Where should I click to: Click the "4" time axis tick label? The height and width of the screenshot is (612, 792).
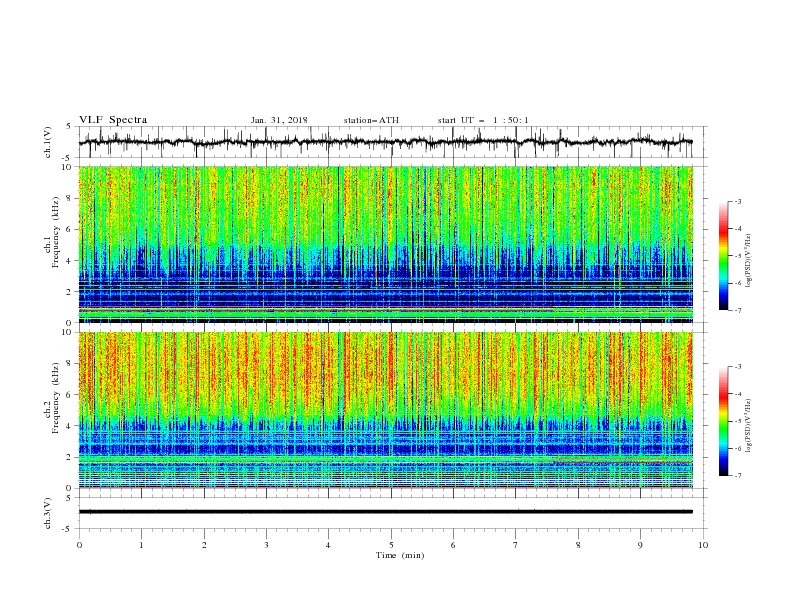[x=328, y=545]
